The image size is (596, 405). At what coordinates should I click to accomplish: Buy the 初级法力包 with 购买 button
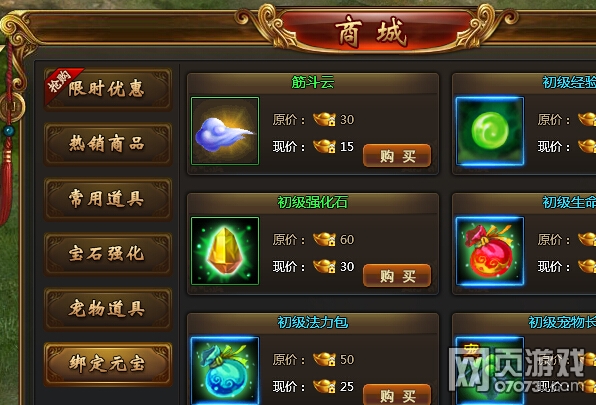(397, 395)
